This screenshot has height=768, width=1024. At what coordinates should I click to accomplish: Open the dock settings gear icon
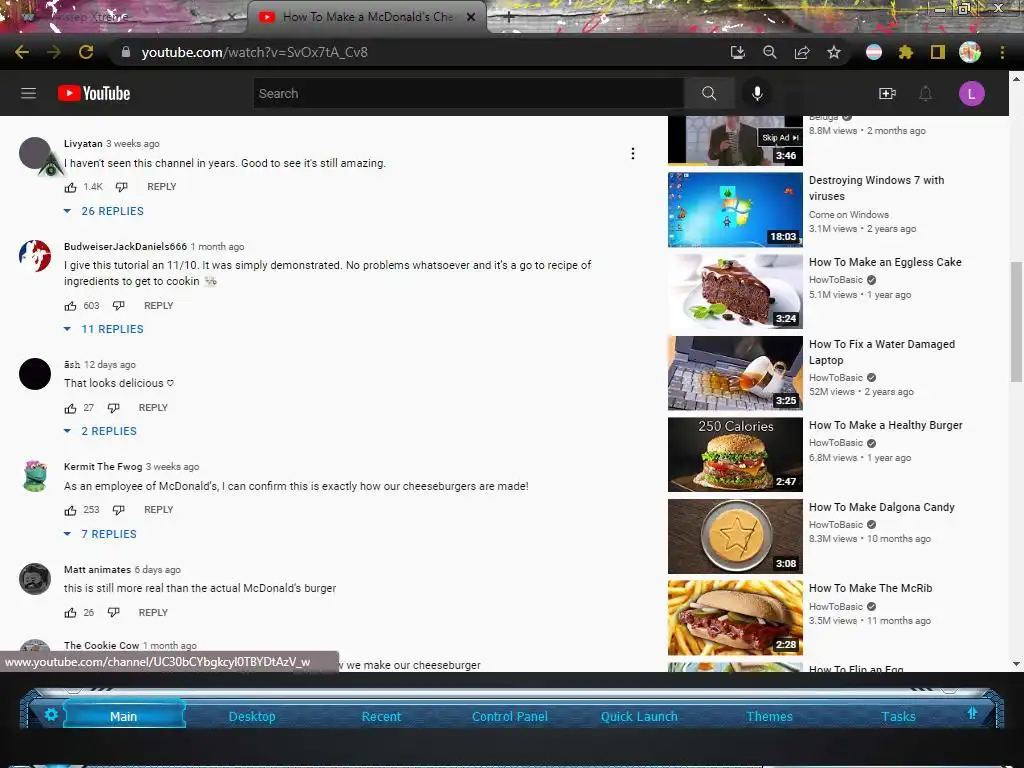coord(51,714)
